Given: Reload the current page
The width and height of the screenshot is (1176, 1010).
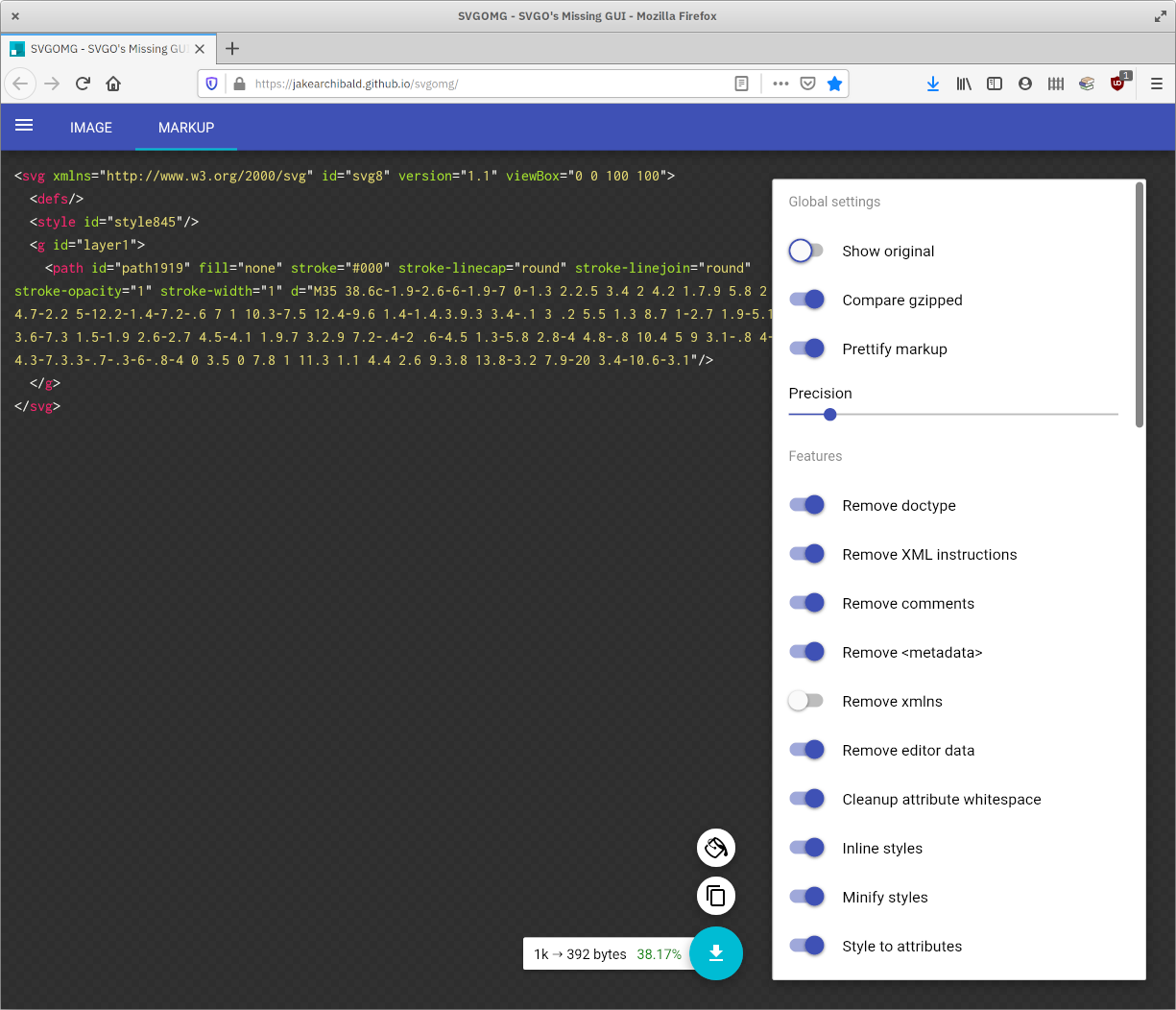Looking at the screenshot, I should click(x=83, y=84).
